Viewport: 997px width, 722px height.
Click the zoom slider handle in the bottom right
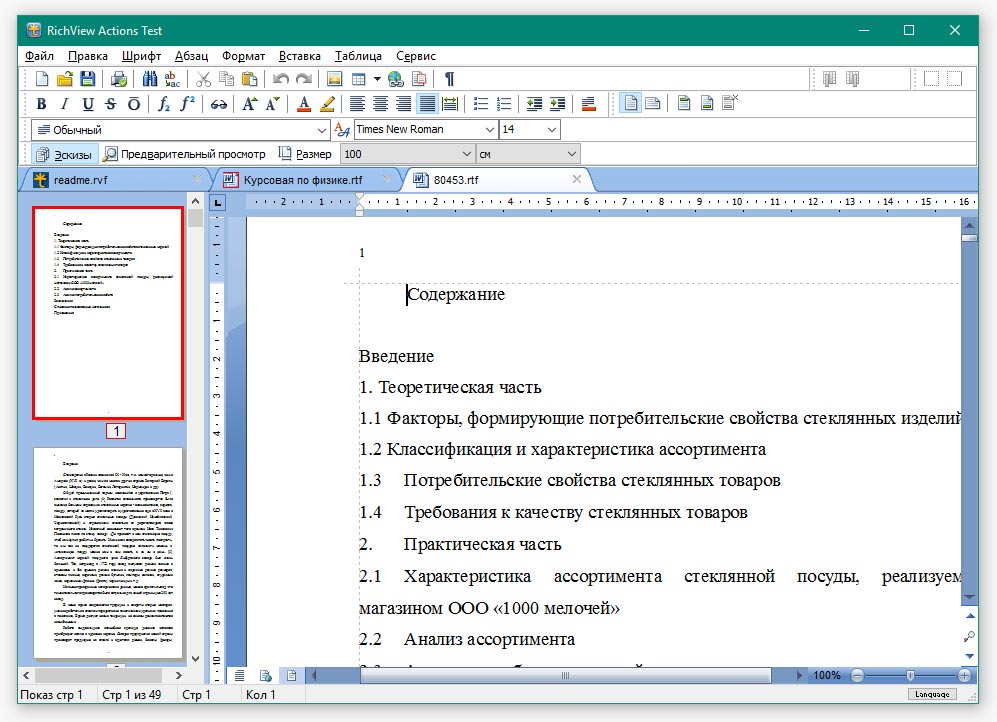[909, 676]
